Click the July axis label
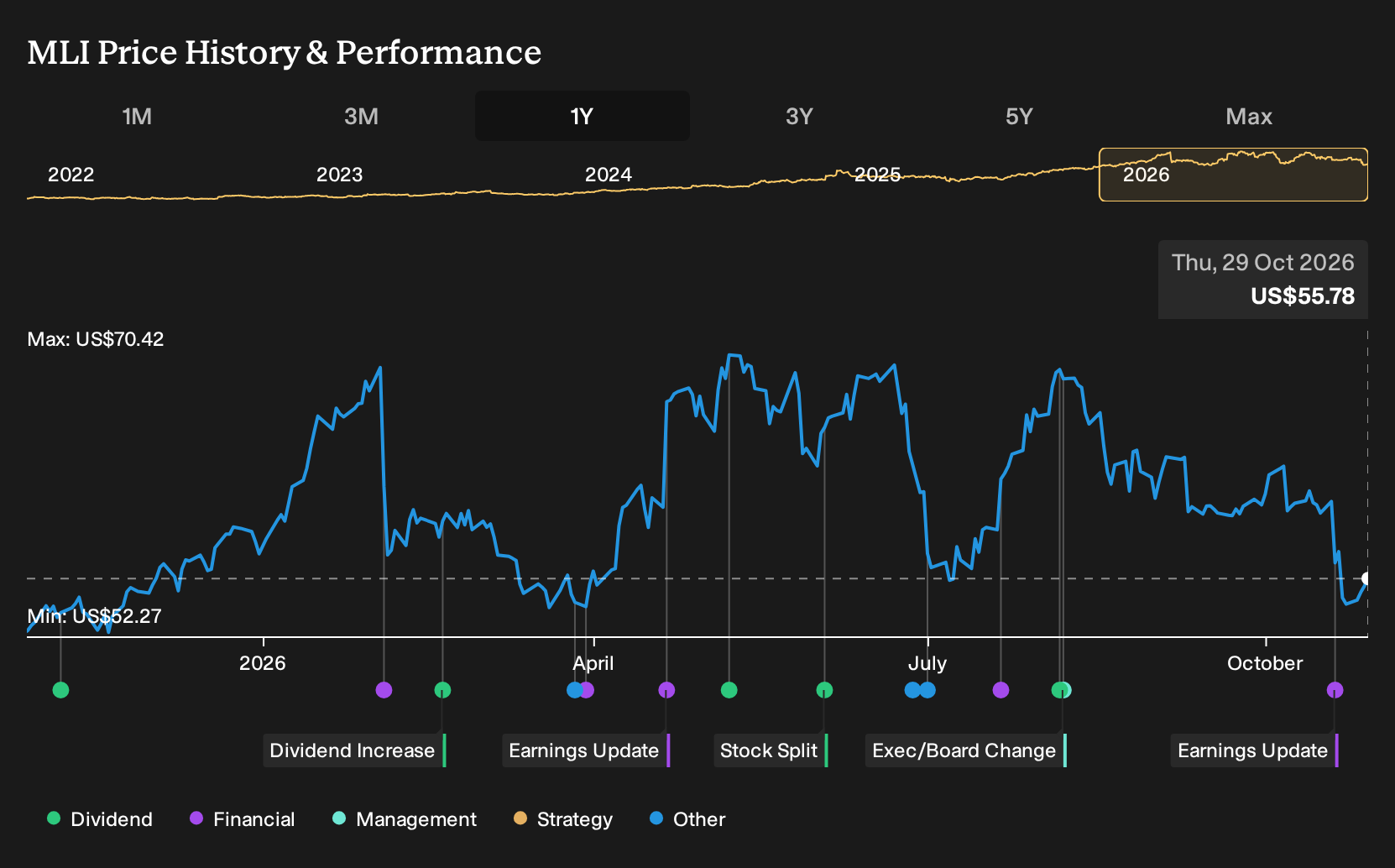The image size is (1395, 868). tap(927, 663)
